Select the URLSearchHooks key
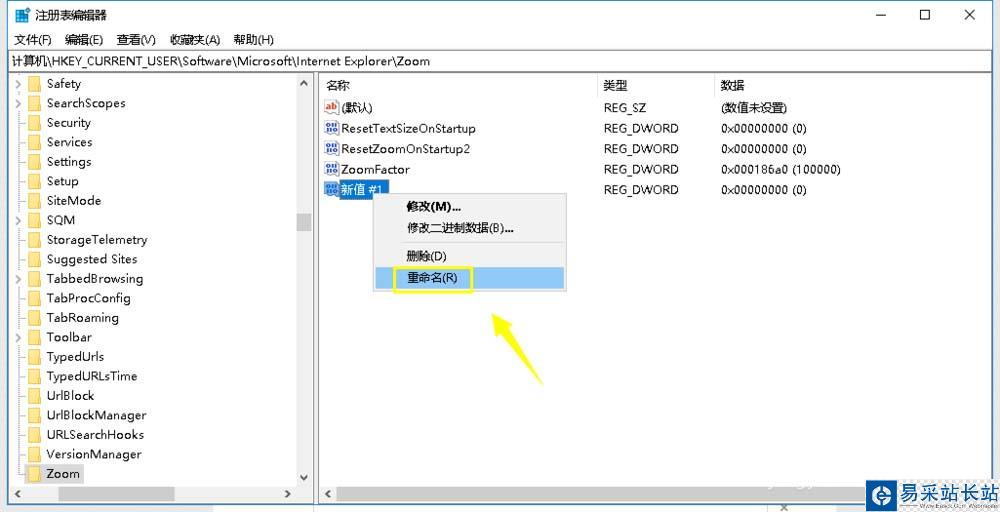The width and height of the screenshot is (1000, 512). tap(95, 435)
